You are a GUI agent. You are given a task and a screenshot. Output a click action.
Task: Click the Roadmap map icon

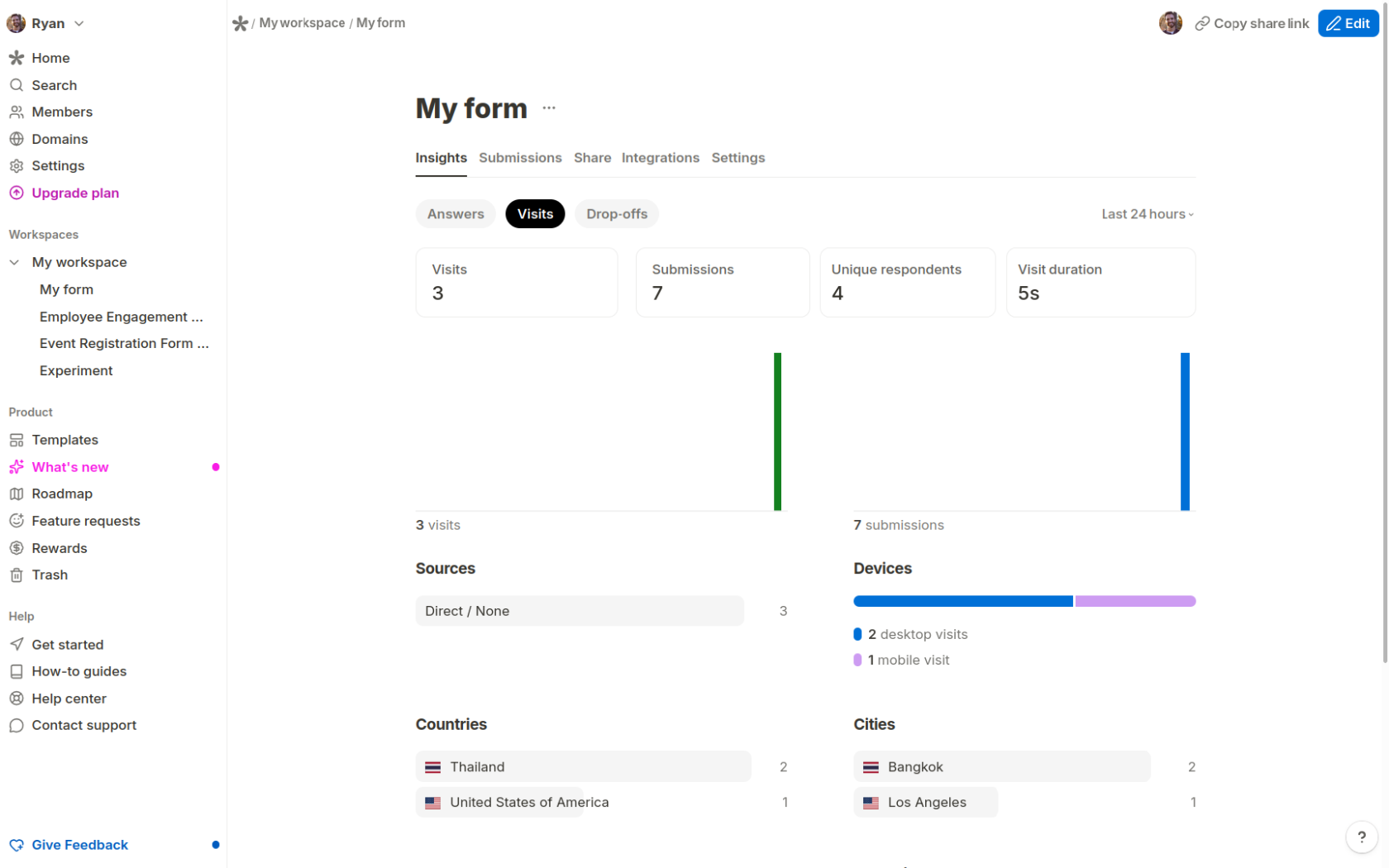[x=17, y=494]
